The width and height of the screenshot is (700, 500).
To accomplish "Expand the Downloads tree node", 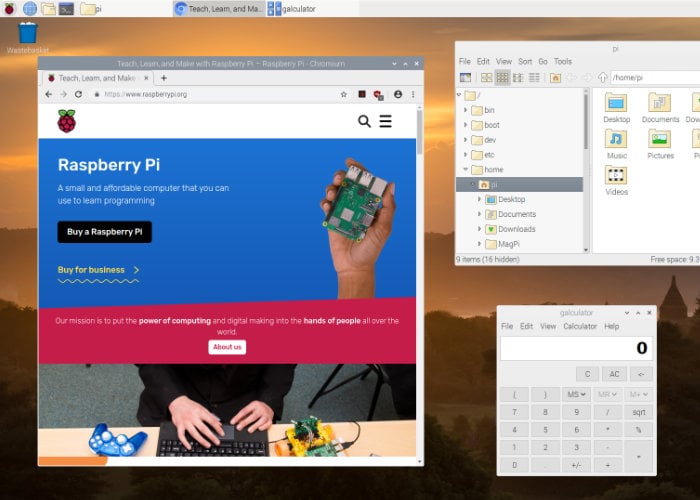I will [479, 229].
